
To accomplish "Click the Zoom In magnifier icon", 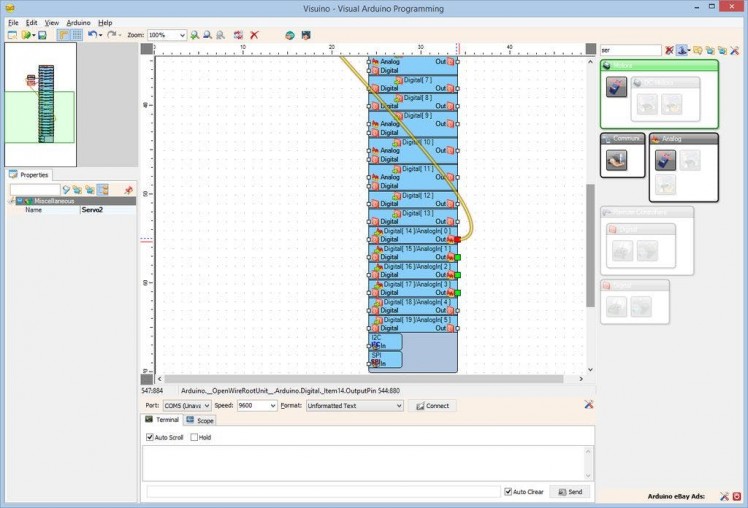I will 195,35.
